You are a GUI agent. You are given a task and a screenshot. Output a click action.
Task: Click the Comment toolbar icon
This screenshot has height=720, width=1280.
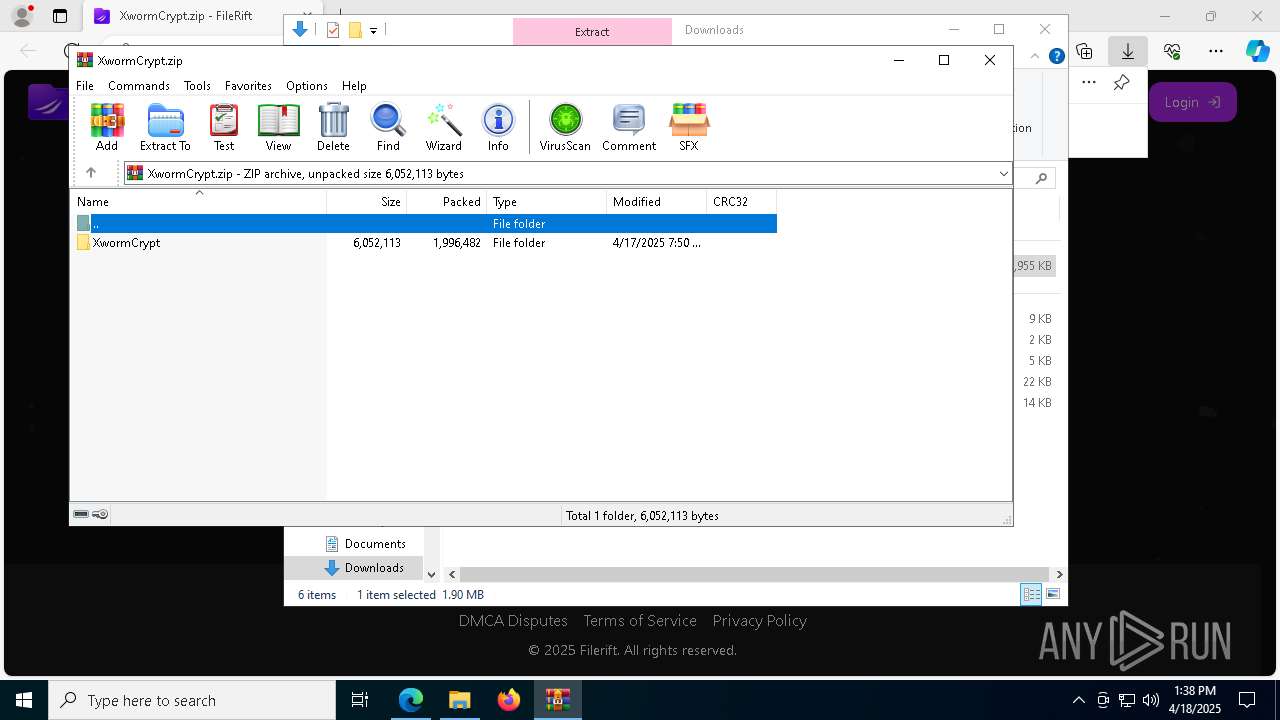(x=629, y=127)
